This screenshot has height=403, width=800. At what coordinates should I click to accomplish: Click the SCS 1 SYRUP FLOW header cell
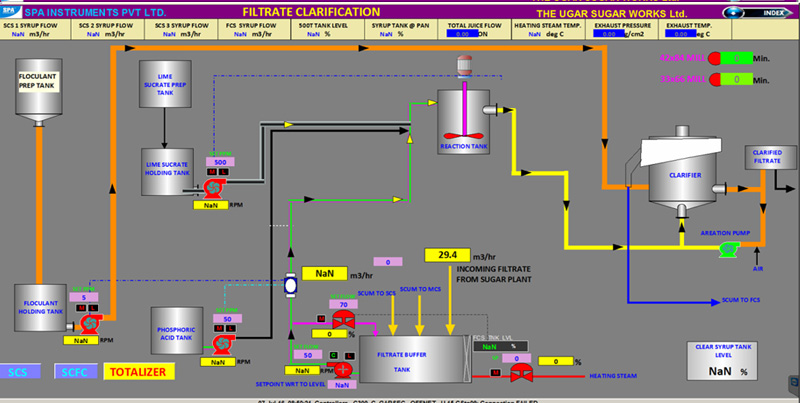coord(35,30)
